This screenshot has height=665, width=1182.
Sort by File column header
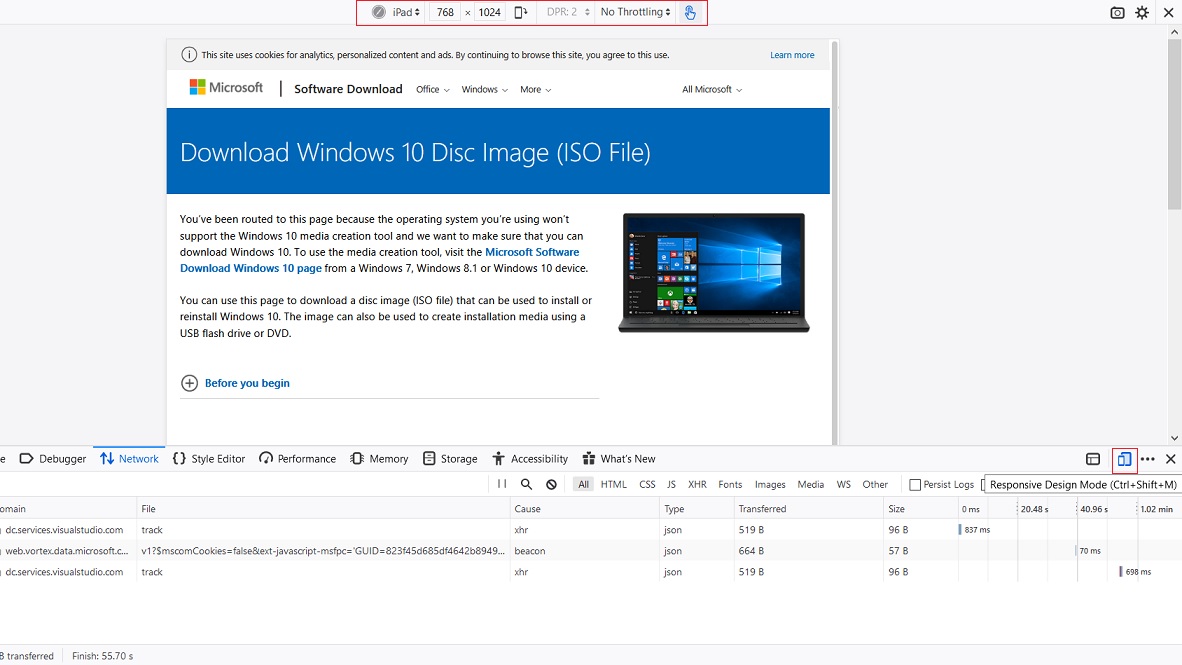(x=323, y=509)
